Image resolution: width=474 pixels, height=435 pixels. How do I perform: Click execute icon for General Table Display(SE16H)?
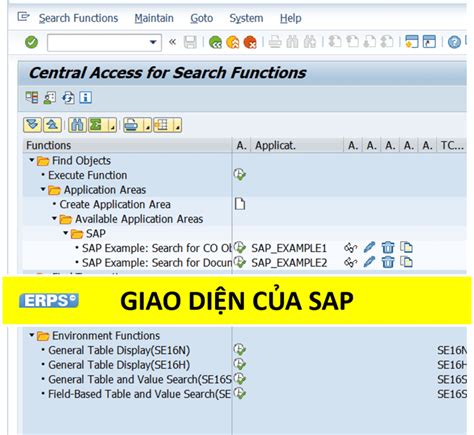(x=240, y=364)
